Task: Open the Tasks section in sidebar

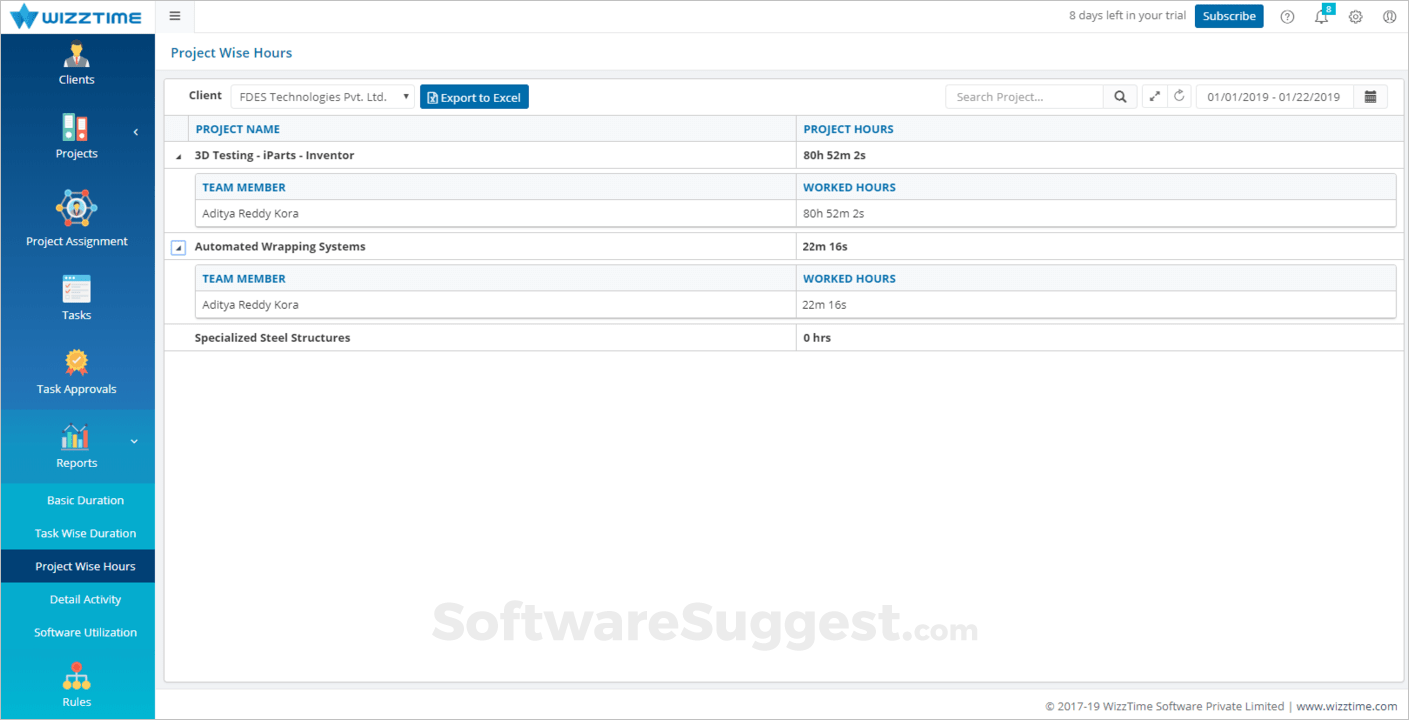Action: (x=77, y=297)
